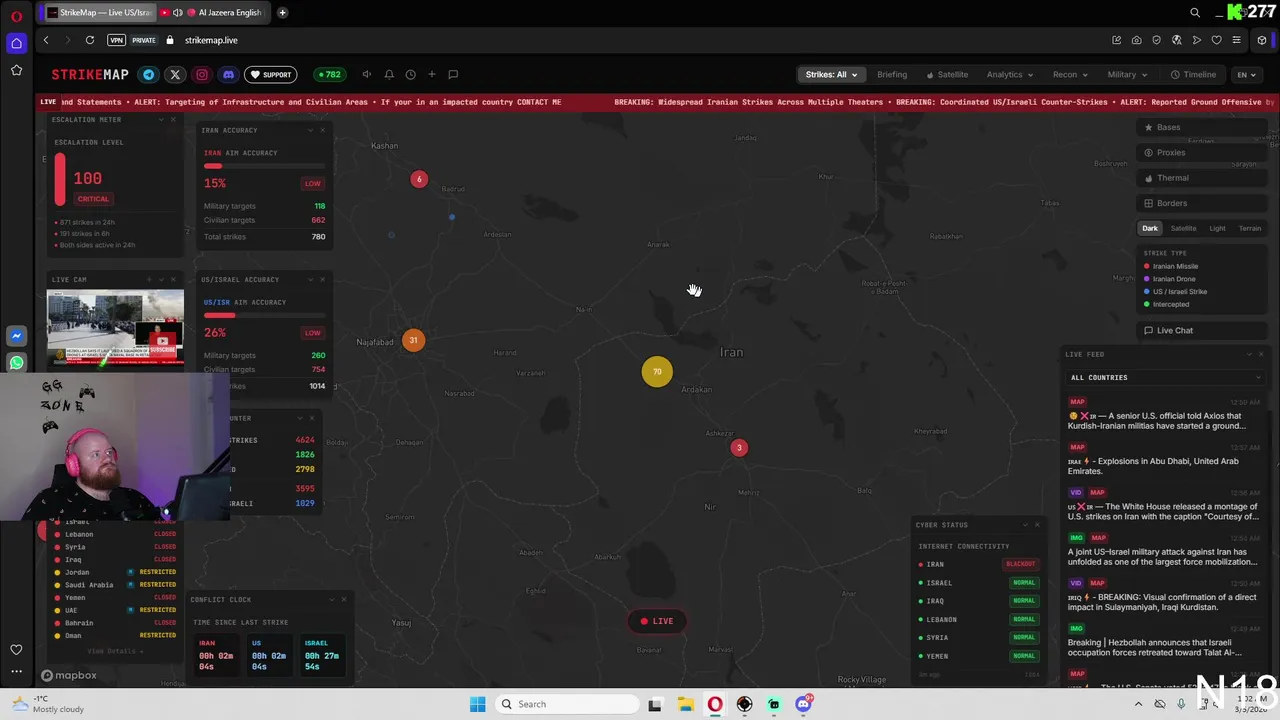Image resolution: width=1280 pixels, height=720 pixels.
Task: Close the Cyber Status panel
Action: coord(1037,524)
